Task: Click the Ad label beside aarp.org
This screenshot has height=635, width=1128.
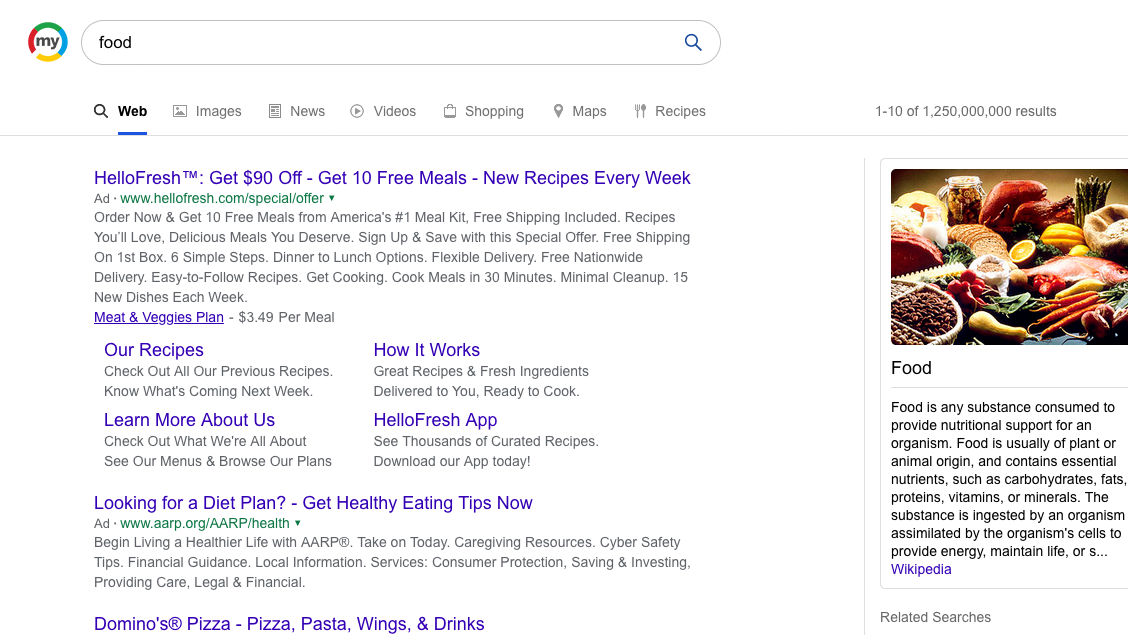Action: coord(101,524)
